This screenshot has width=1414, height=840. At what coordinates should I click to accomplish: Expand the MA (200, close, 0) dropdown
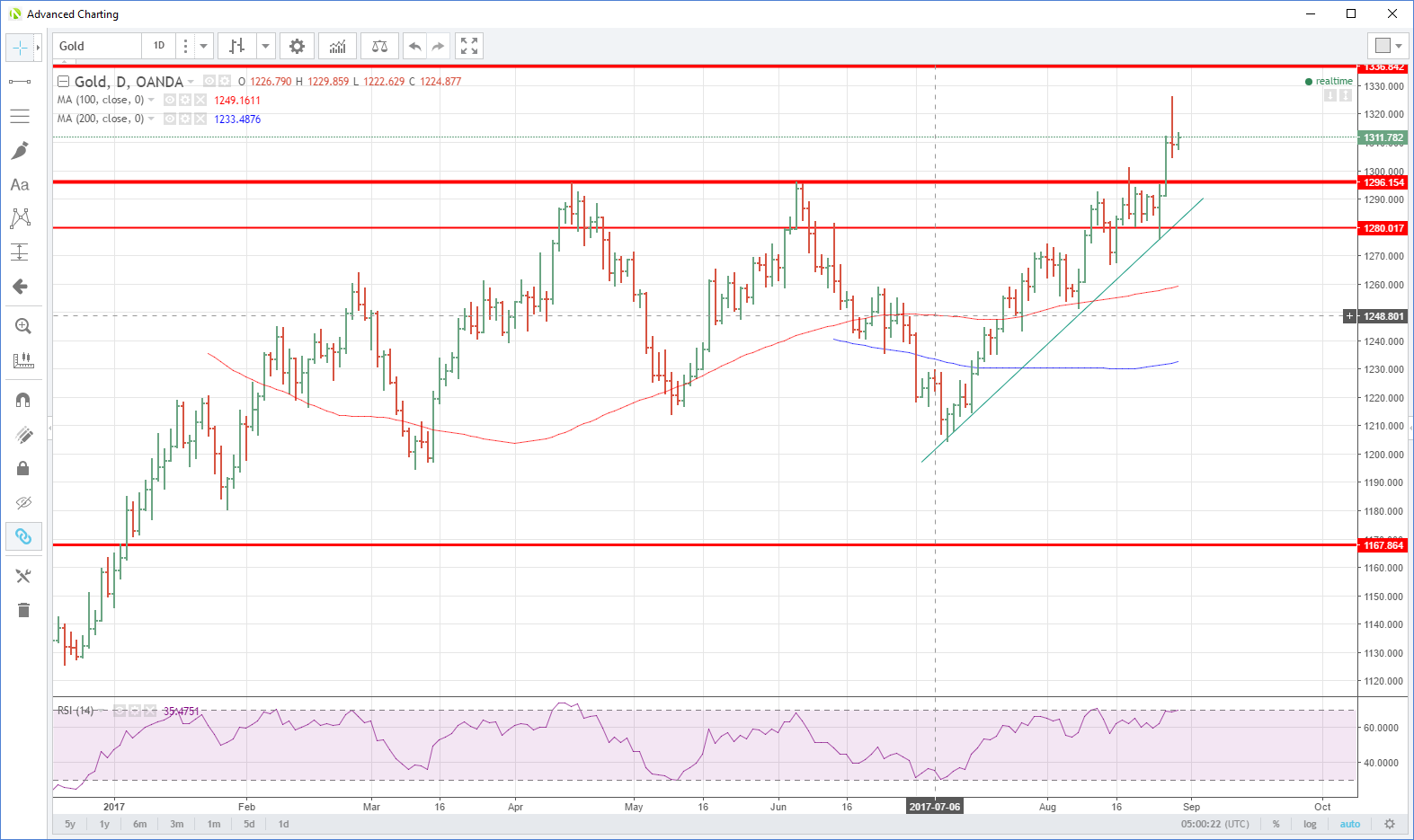[x=151, y=119]
